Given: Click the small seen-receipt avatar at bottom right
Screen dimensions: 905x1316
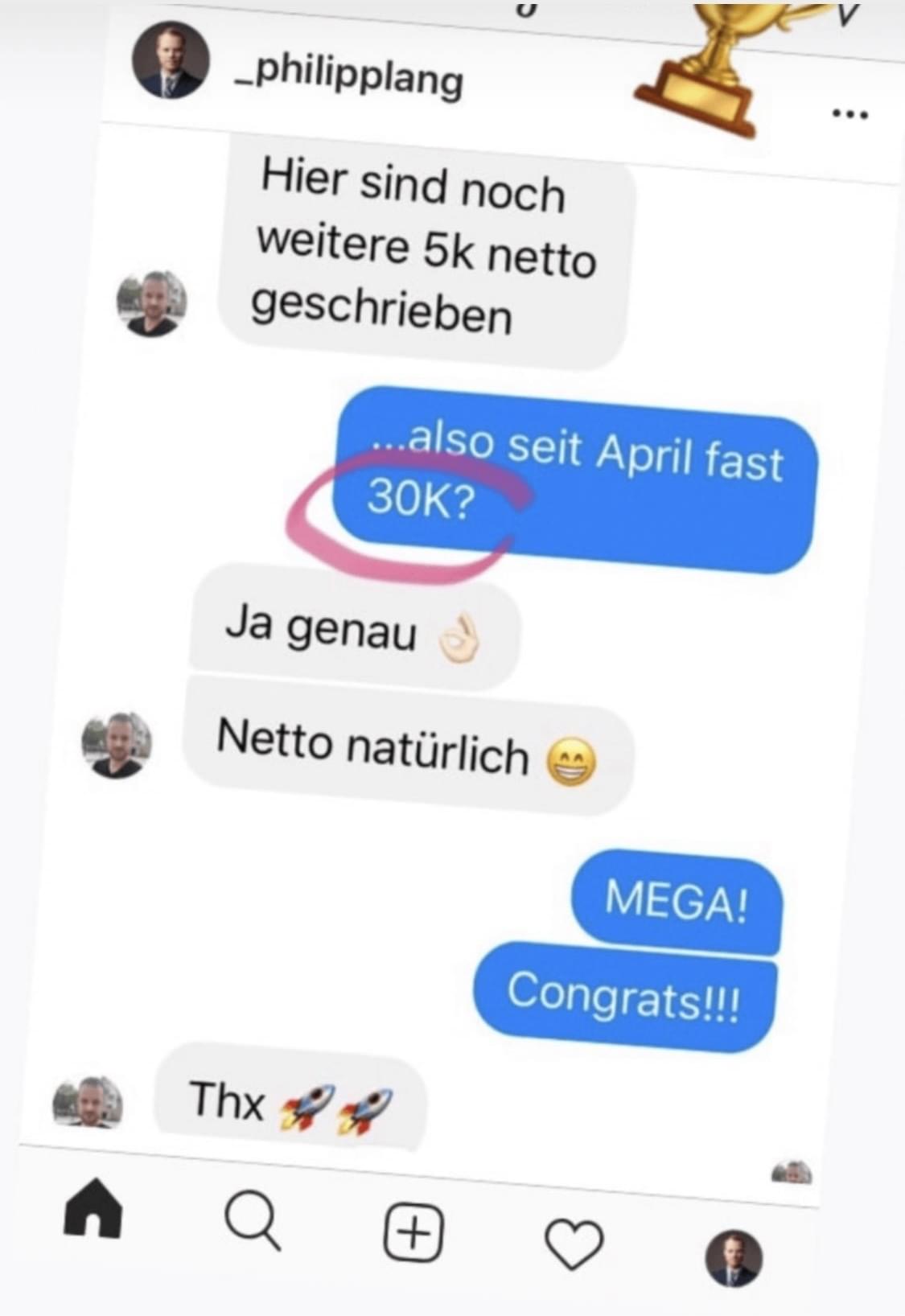Looking at the screenshot, I should pyautogui.click(x=792, y=1173).
